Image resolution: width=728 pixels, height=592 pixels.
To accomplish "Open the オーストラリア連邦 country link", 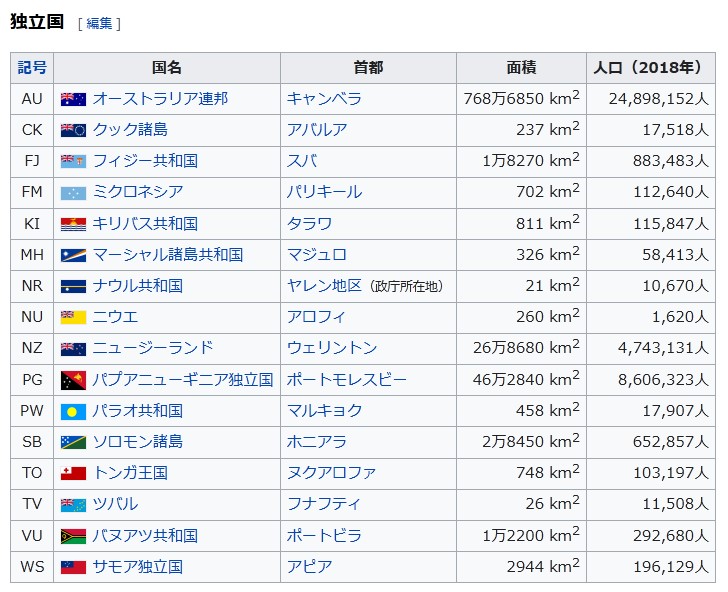I will (x=160, y=99).
